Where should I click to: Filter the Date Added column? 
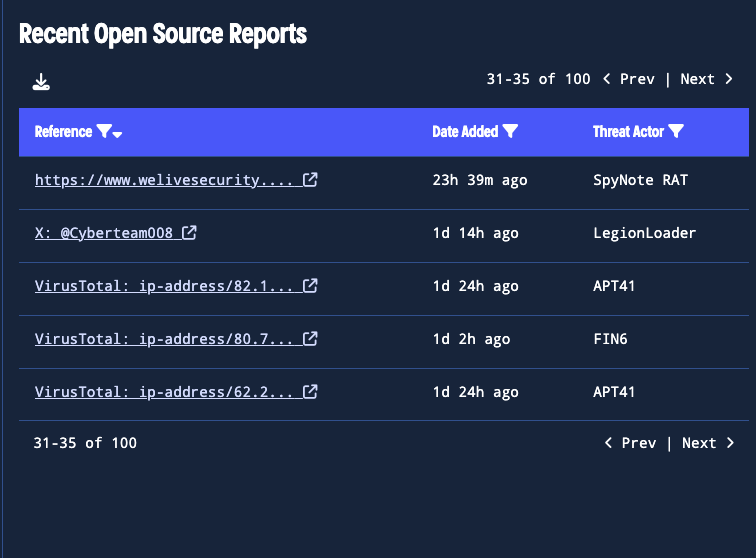(x=510, y=131)
